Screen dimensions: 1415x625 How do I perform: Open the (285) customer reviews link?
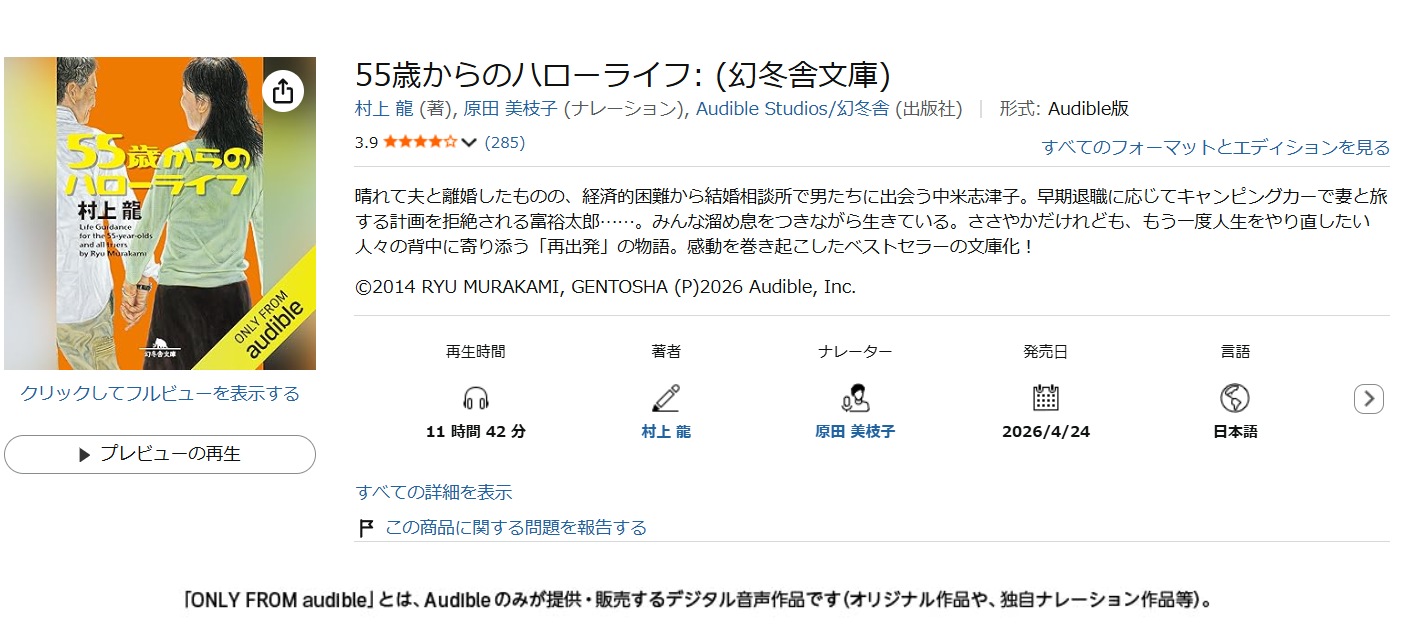pyautogui.click(x=505, y=142)
